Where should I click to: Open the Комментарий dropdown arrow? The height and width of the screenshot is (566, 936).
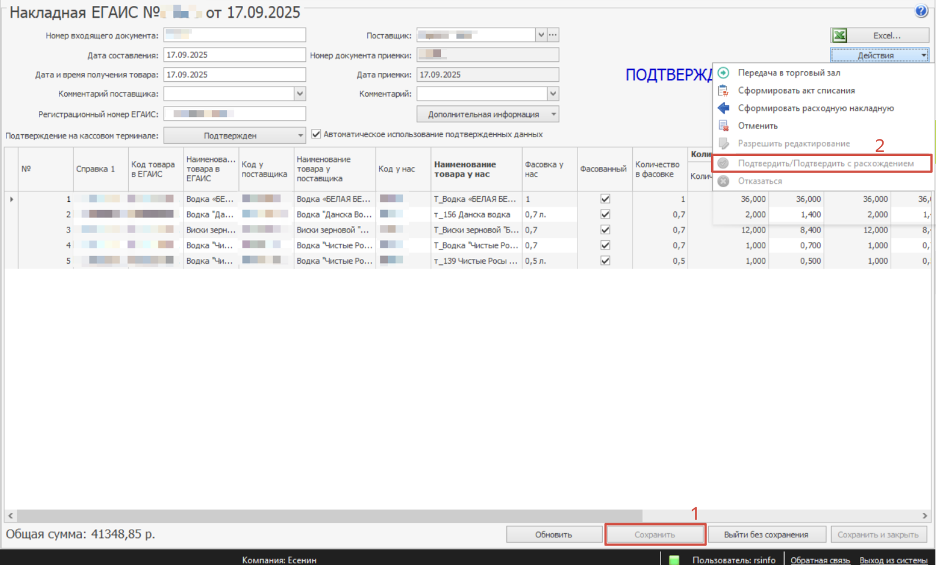point(553,94)
